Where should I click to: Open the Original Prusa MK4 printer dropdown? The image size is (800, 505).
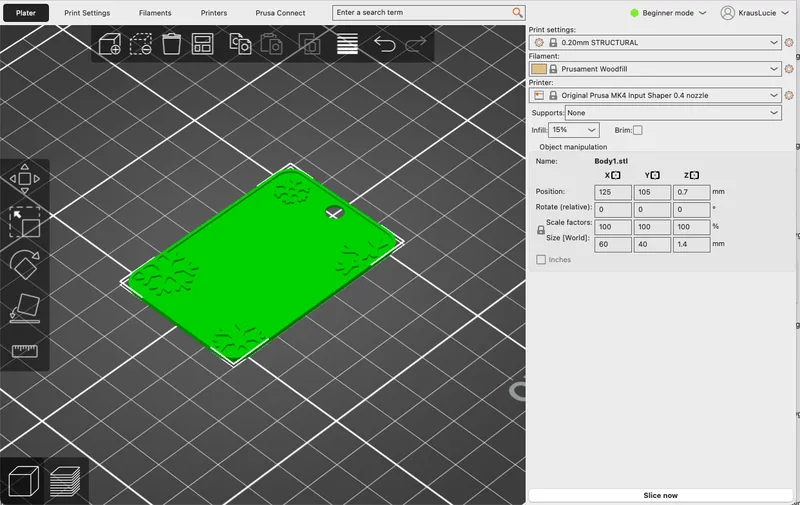[x=655, y=95]
